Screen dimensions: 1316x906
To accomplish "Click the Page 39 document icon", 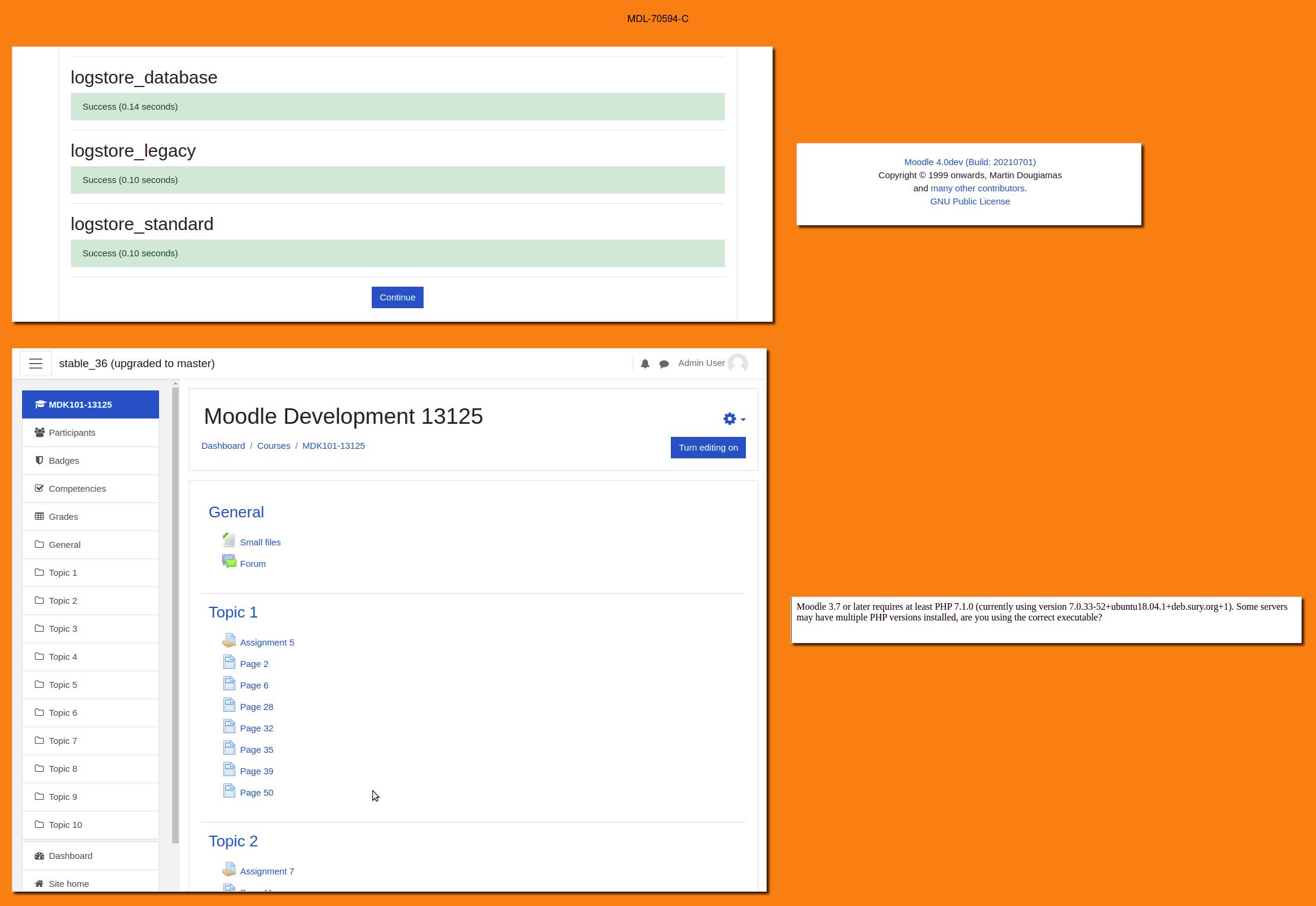I will click(229, 770).
